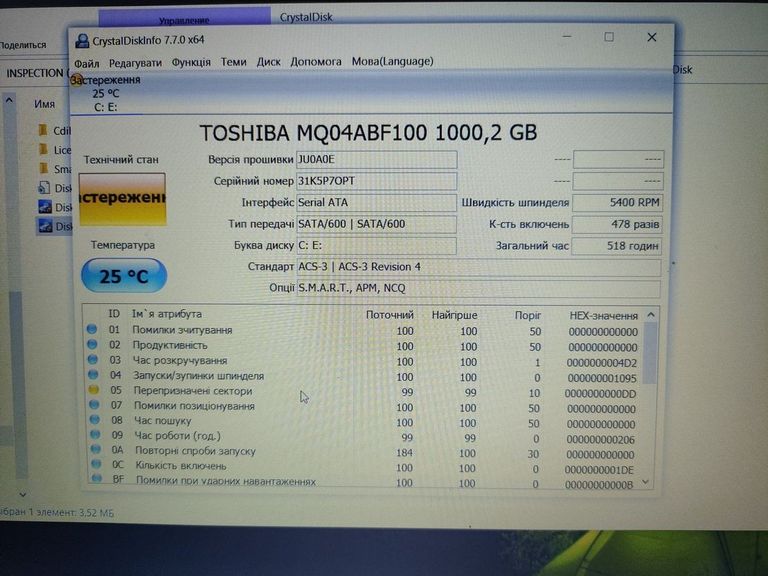Click HEX value 000000001095
Viewport: 768px width, 576px height.
[x=602, y=379]
